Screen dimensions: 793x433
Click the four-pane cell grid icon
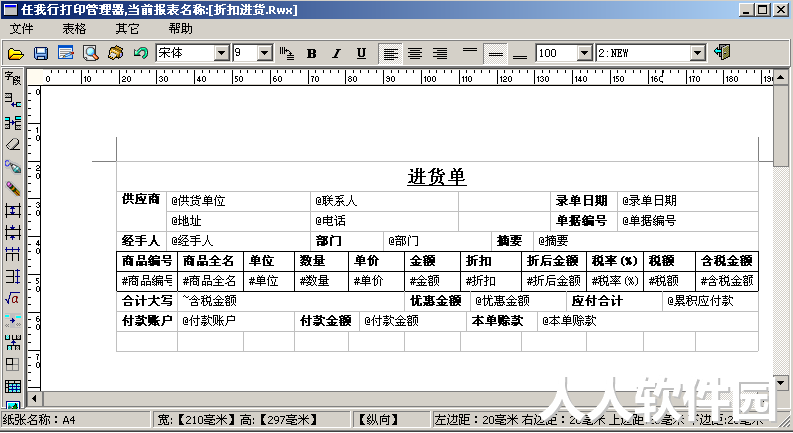click(x=13, y=364)
